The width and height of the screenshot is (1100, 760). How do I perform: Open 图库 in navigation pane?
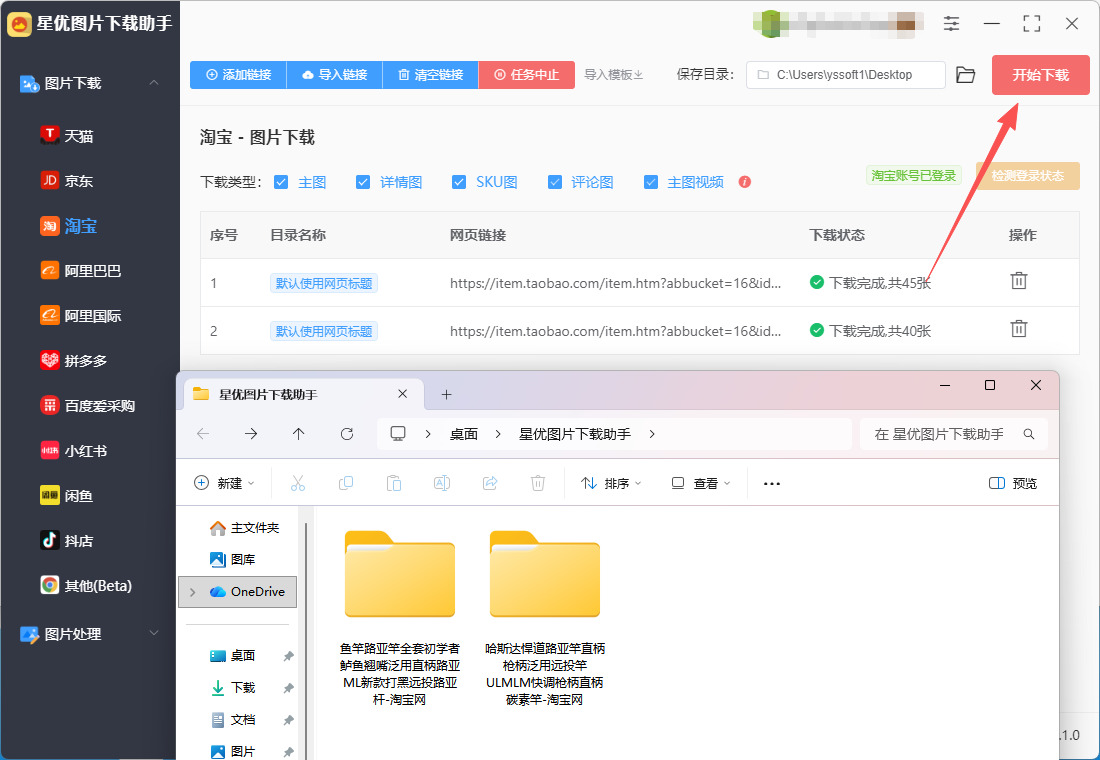tap(233, 559)
